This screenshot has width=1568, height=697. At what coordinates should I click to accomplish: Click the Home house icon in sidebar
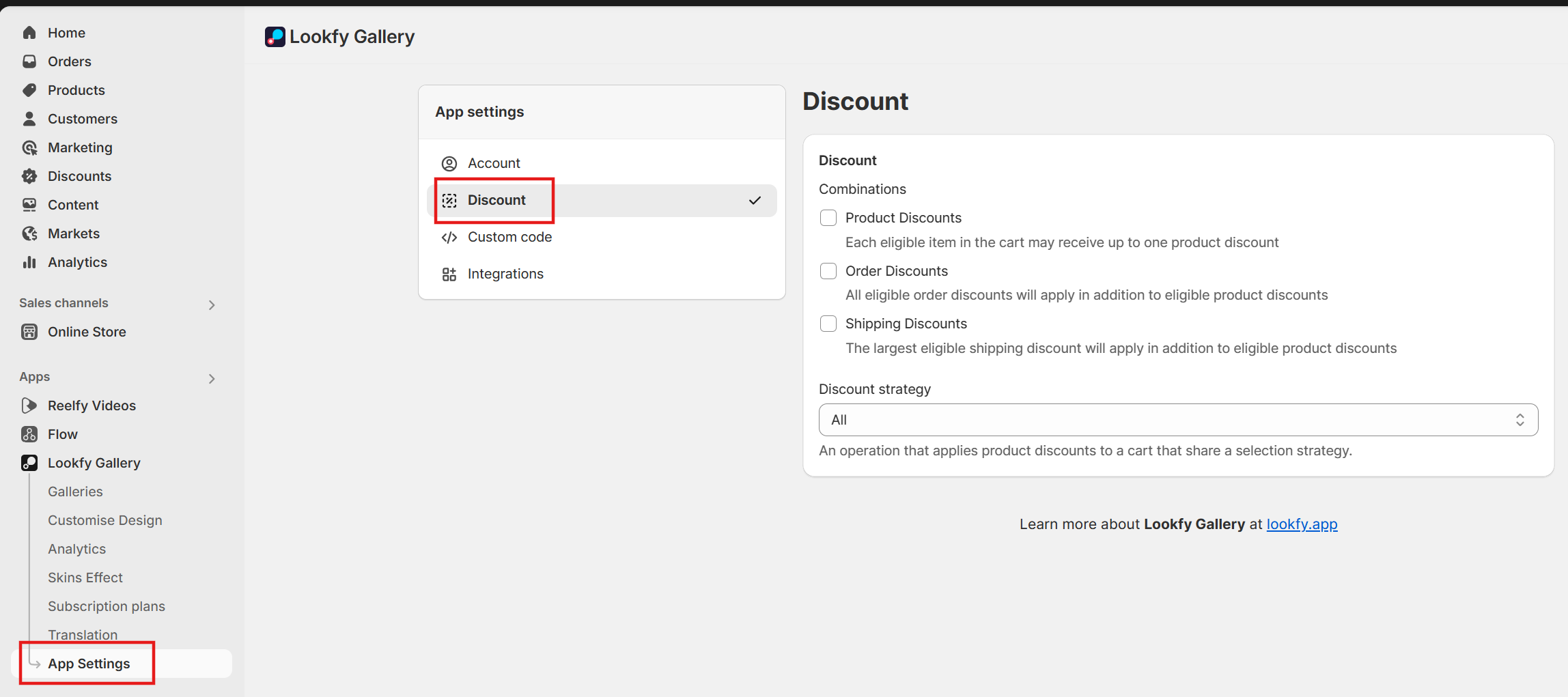[29, 33]
